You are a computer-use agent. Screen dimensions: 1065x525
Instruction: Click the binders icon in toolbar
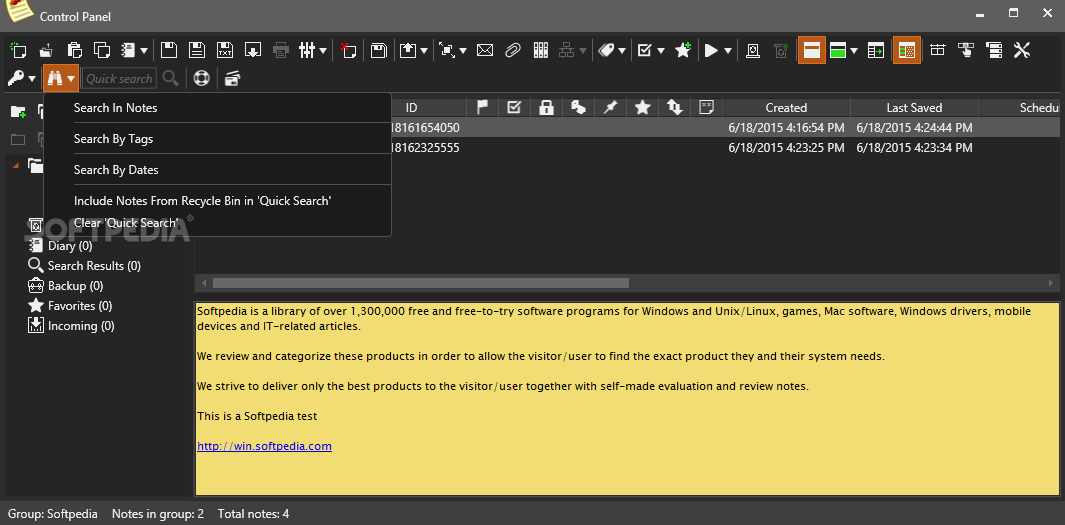tap(541, 50)
